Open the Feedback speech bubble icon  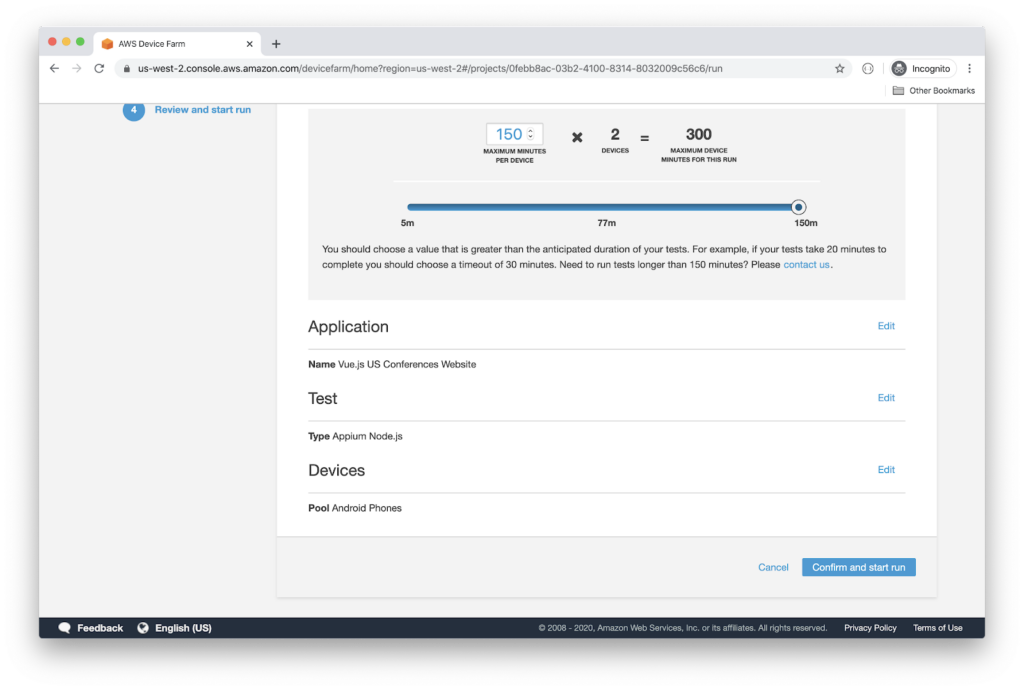(65, 628)
